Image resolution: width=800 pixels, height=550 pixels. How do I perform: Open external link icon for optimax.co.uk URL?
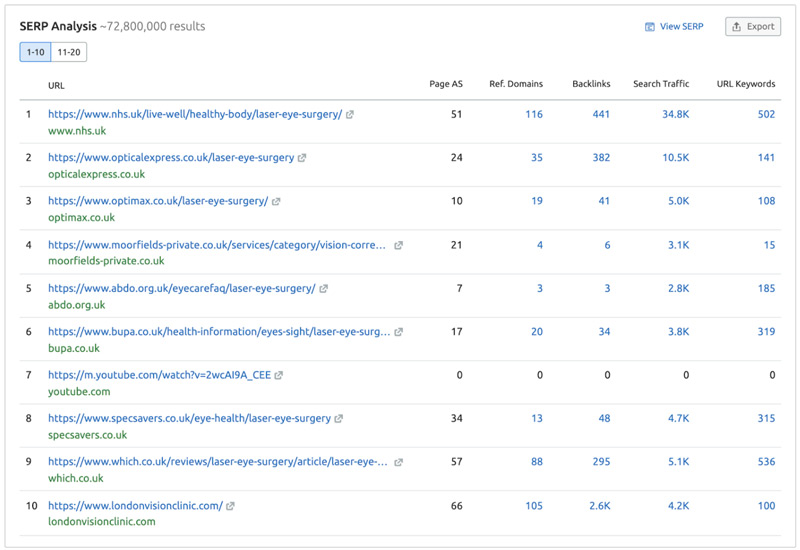(x=276, y=201)
